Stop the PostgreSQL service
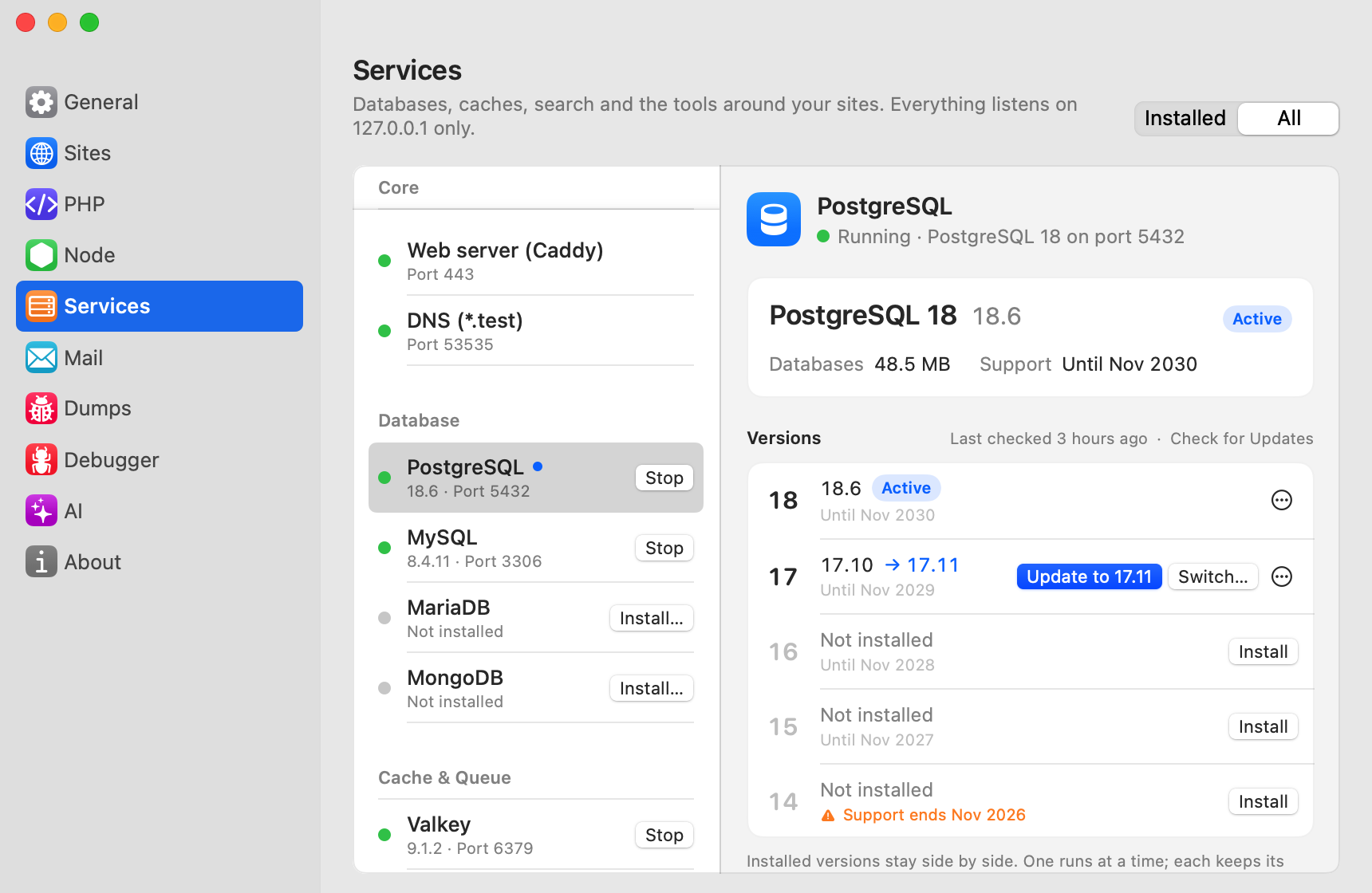This screenshot has height=893, width=1372. [664, 478]
